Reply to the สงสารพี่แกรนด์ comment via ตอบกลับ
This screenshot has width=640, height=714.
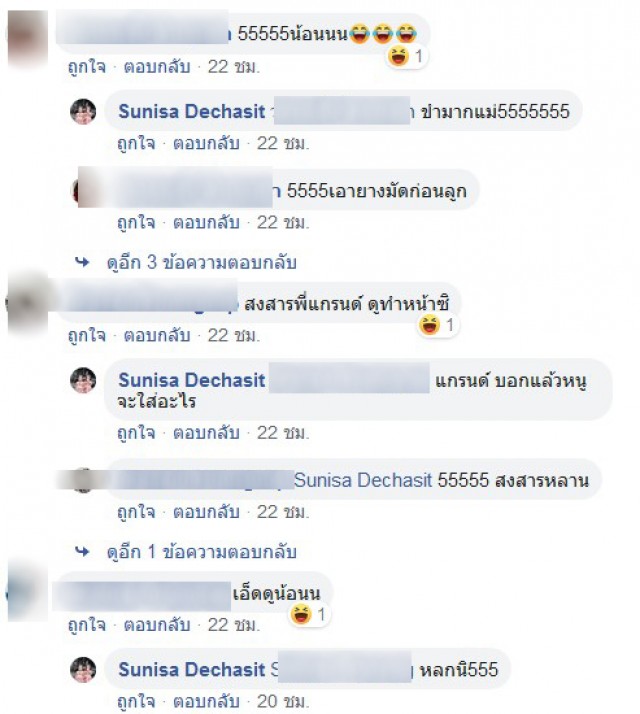(x=157, y=336)
